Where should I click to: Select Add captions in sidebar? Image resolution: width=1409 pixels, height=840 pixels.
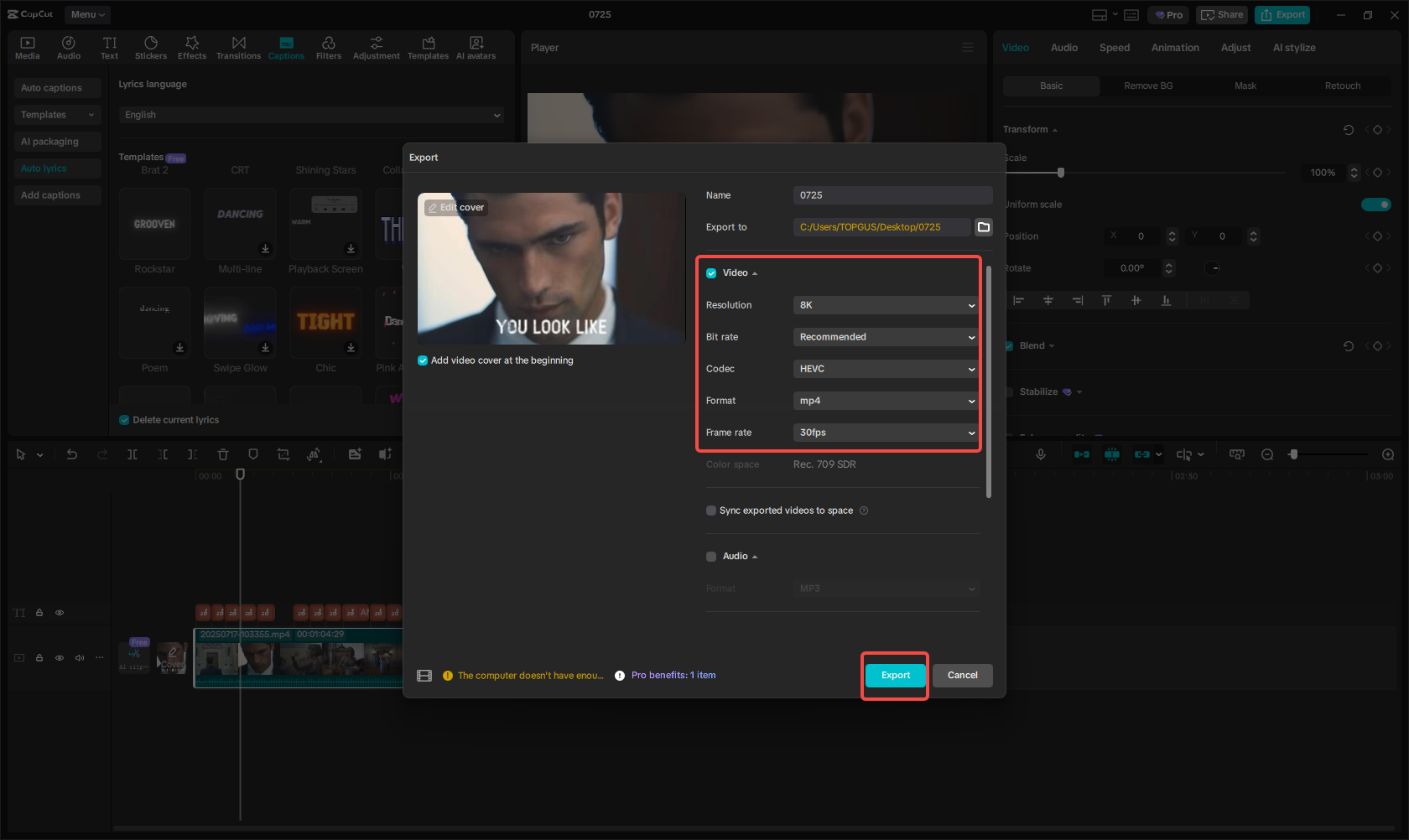tap(57, 195)
